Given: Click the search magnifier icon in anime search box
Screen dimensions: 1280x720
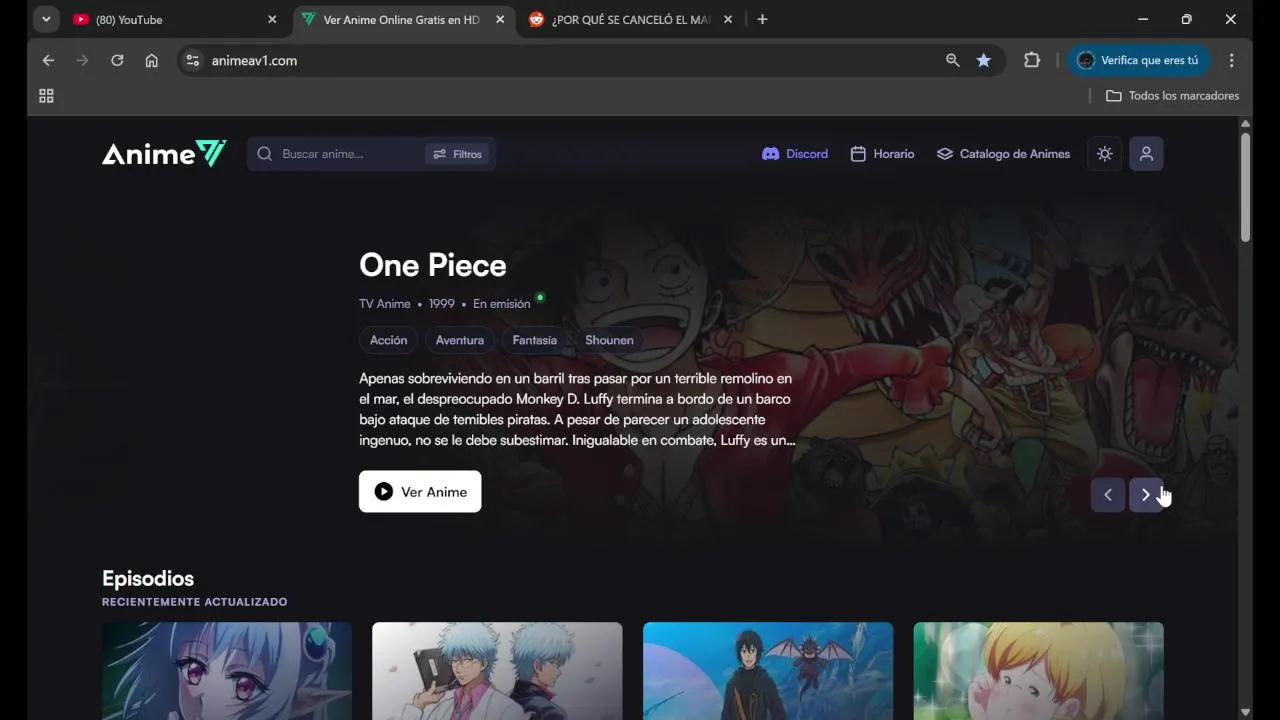Looking at the screenshot, I should click(265, 154).
